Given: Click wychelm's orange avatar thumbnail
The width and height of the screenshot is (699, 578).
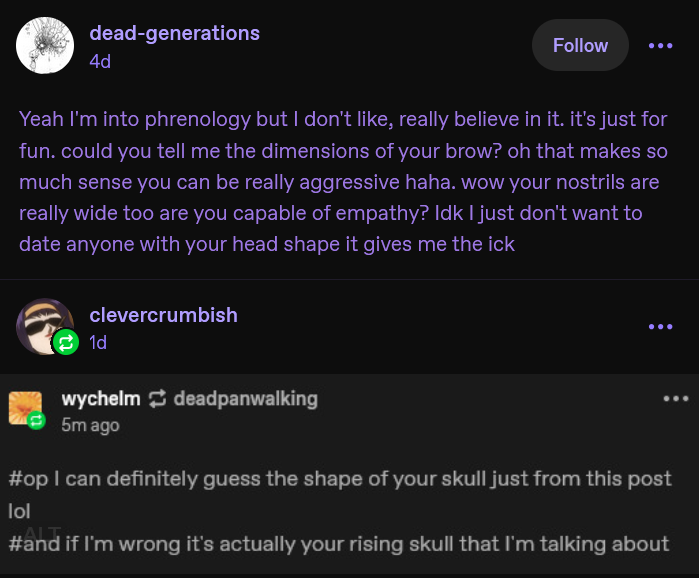Looking at the screenshot, I should pos(25,408).
